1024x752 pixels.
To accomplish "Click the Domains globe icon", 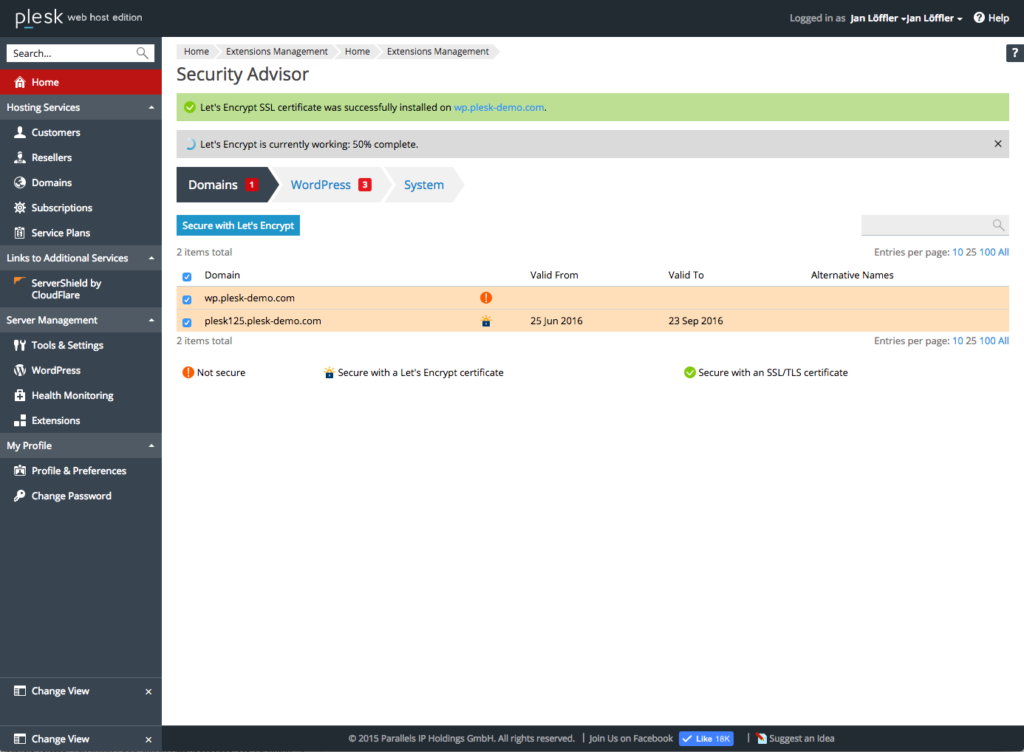I will (20, 183).
